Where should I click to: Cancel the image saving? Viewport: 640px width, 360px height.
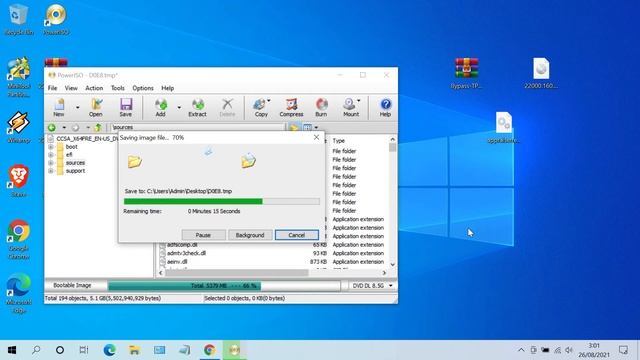(297, 235)
